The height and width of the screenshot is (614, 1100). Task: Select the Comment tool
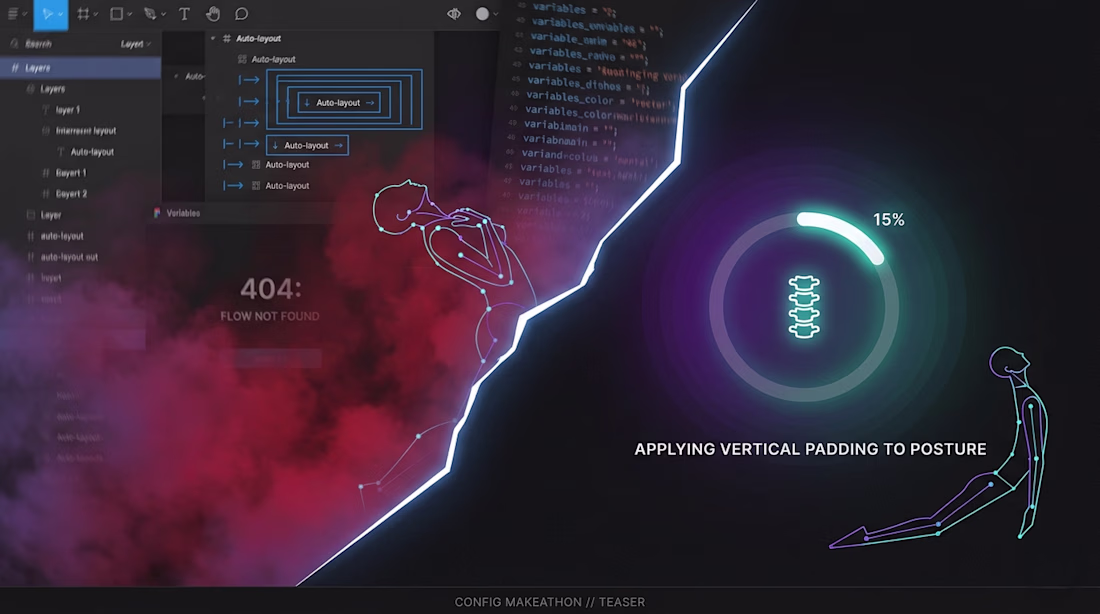[x=241, y=13]
